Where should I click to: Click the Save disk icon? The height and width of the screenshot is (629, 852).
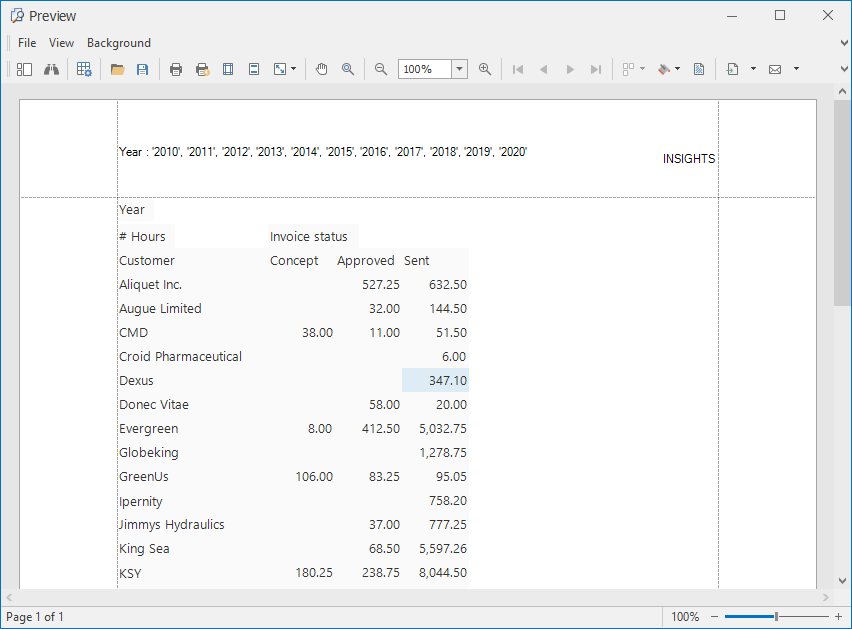tap(142, 69)
